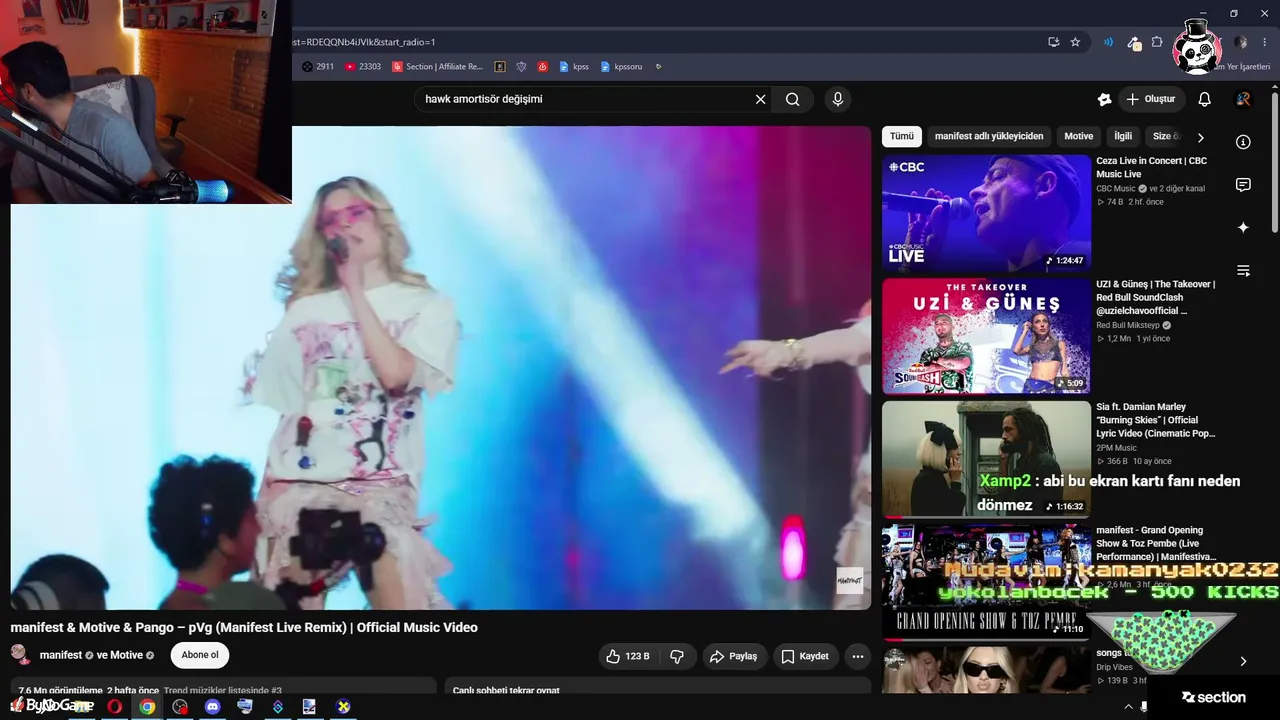Open the UZI & Güneş Takeover thumbnail

tap(986, 336)
